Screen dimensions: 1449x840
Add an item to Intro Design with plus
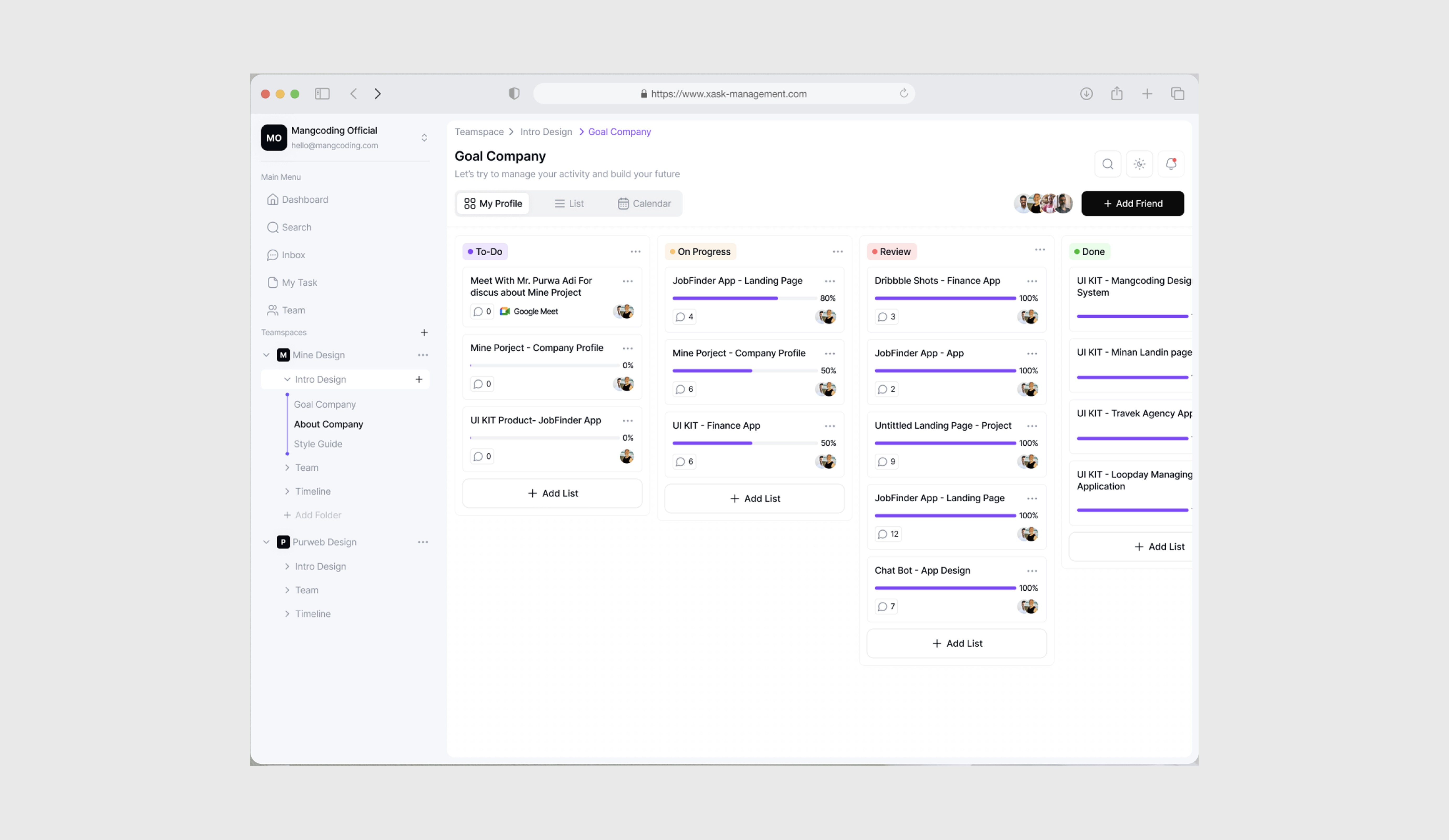pos(419,380)
